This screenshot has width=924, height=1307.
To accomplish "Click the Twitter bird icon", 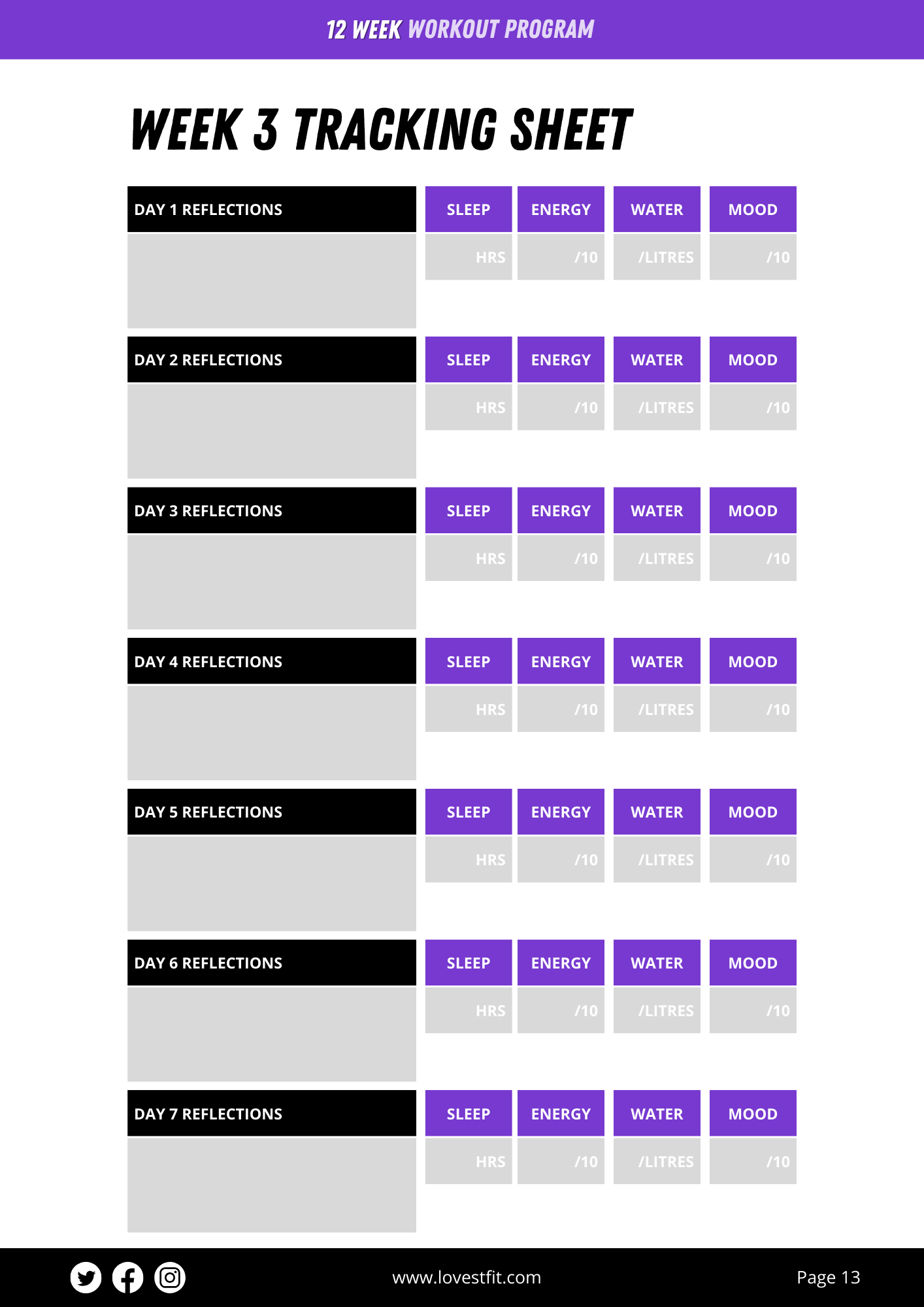I will coord(86,1278).
